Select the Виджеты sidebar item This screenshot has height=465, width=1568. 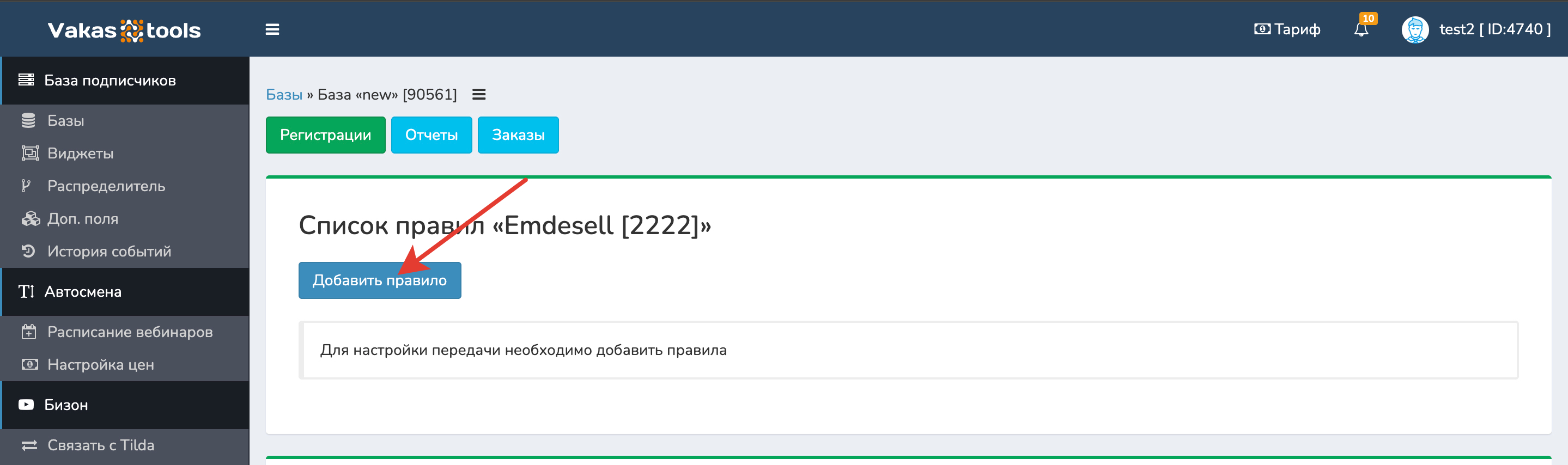click(80, 154)
